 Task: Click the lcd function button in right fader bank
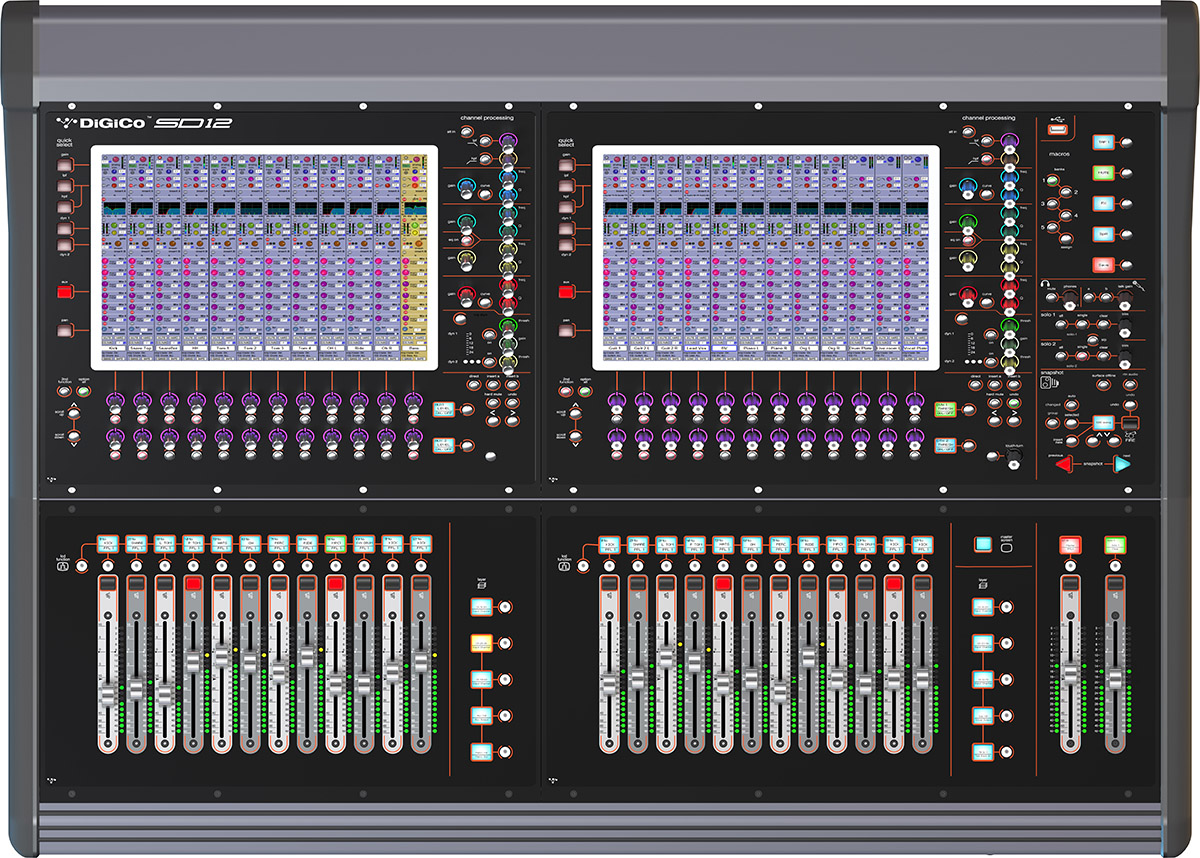[x=581, y=567]
